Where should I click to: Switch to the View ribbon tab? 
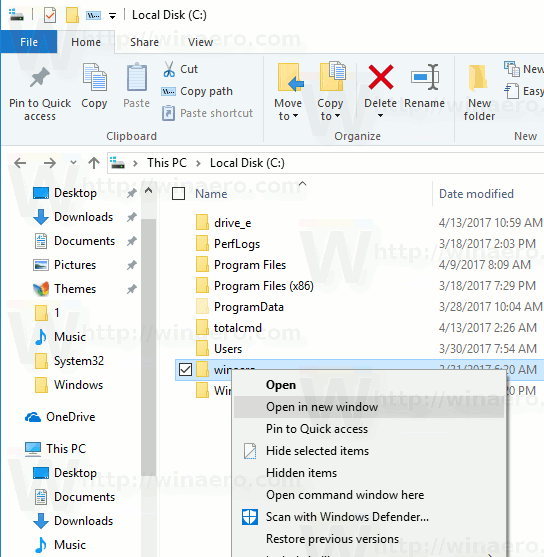200,42
